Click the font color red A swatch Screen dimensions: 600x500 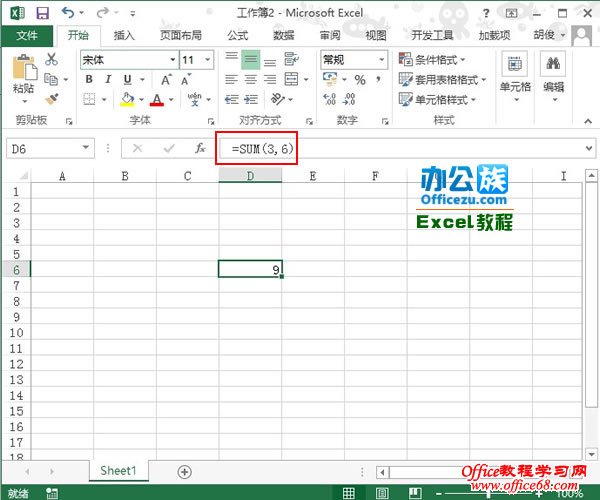156,99
